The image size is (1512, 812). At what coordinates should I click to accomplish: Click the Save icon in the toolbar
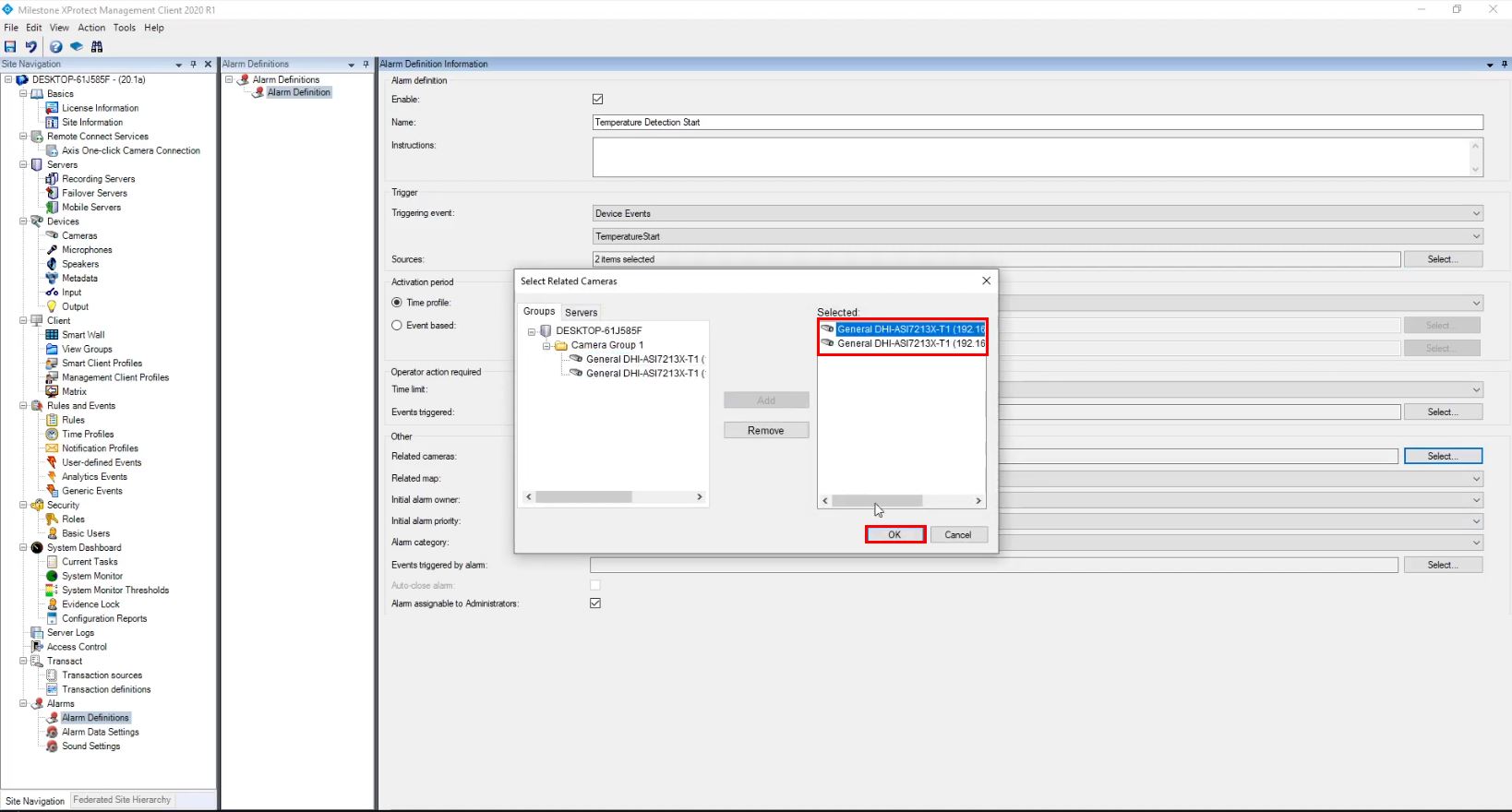pos(10,46)
